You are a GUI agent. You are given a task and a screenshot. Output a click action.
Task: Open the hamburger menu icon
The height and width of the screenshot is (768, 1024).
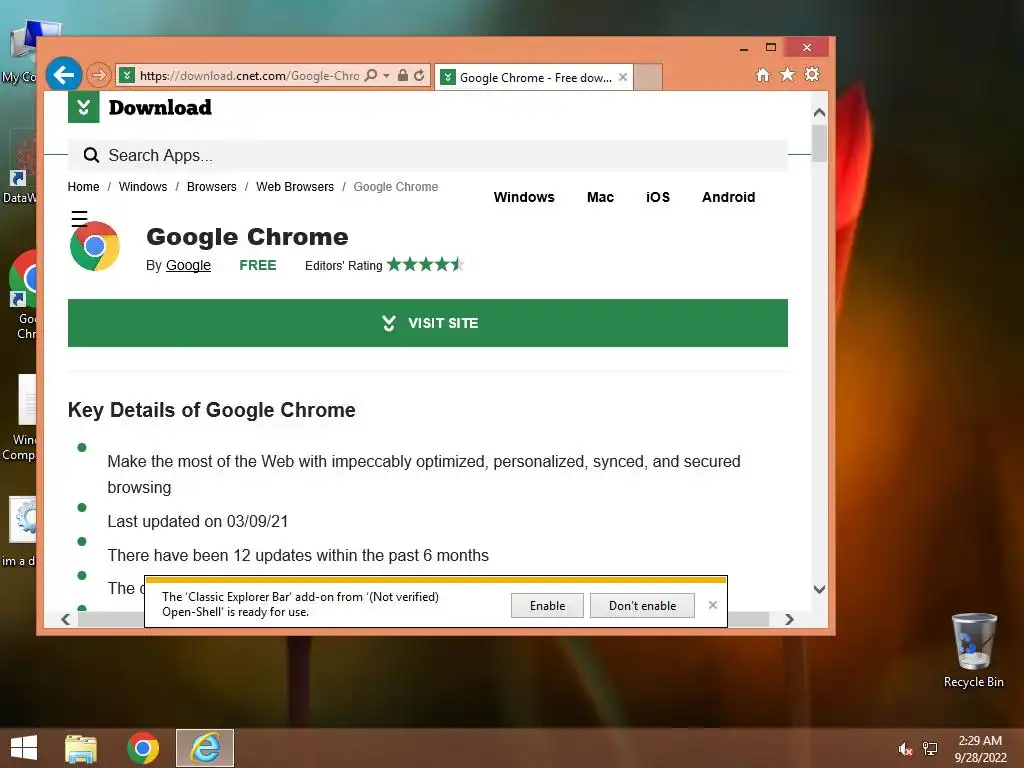click(x=79, y=218)
